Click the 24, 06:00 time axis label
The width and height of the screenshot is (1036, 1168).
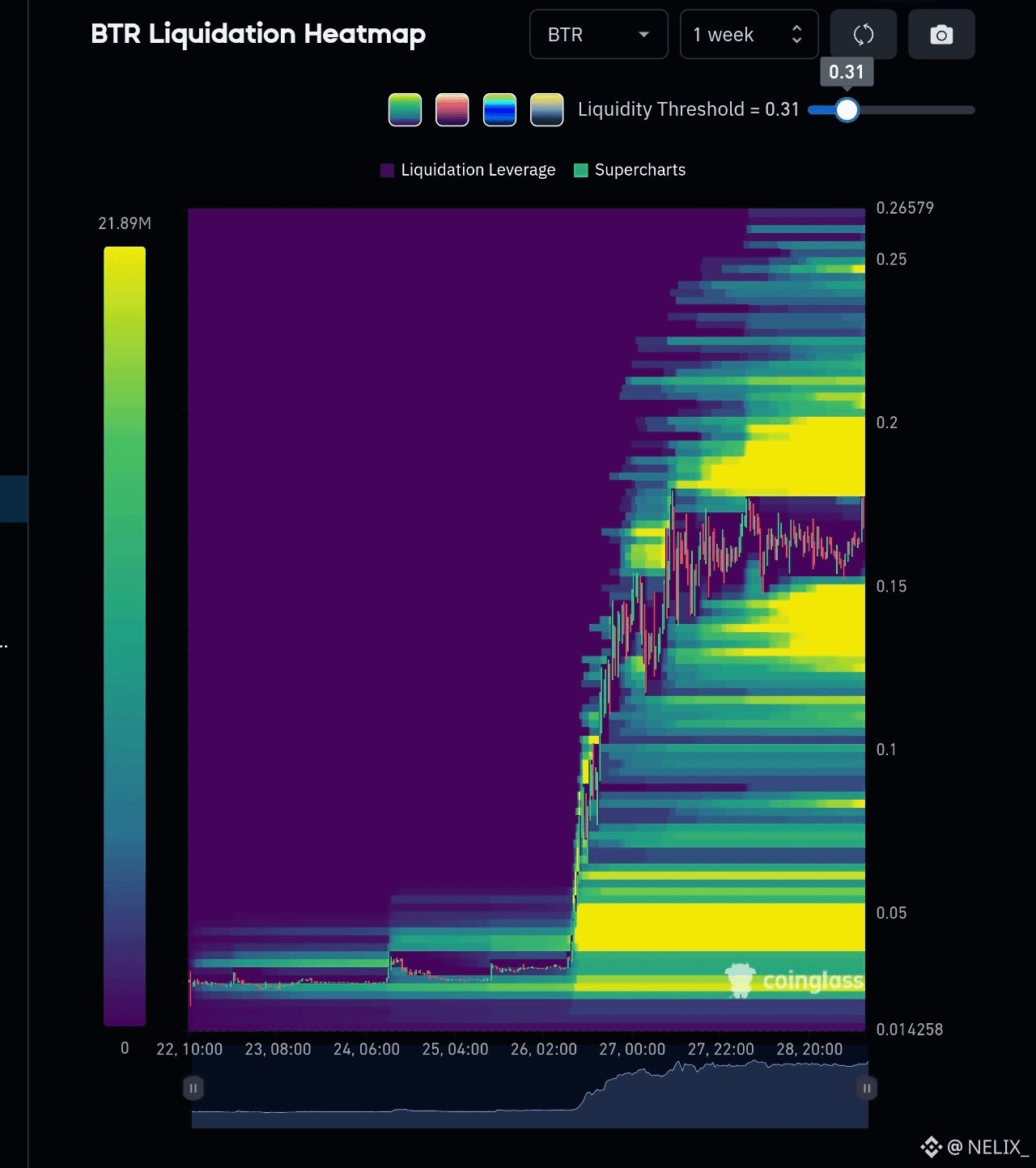[x=367, y=1049]
